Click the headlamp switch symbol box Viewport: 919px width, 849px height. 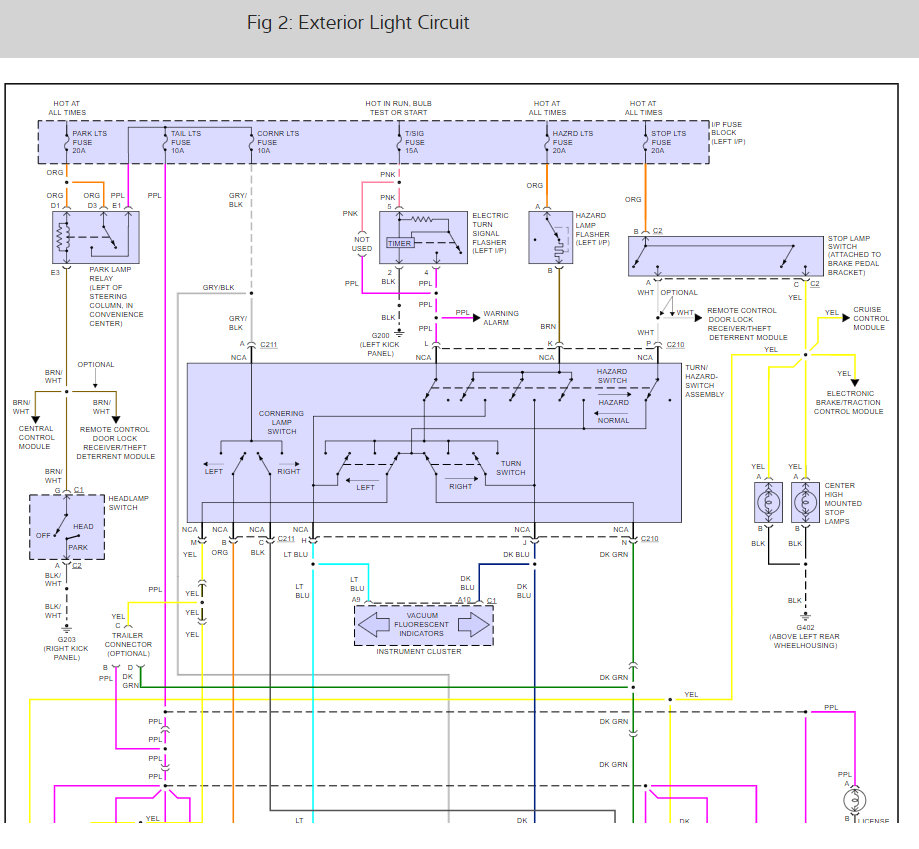67,527
